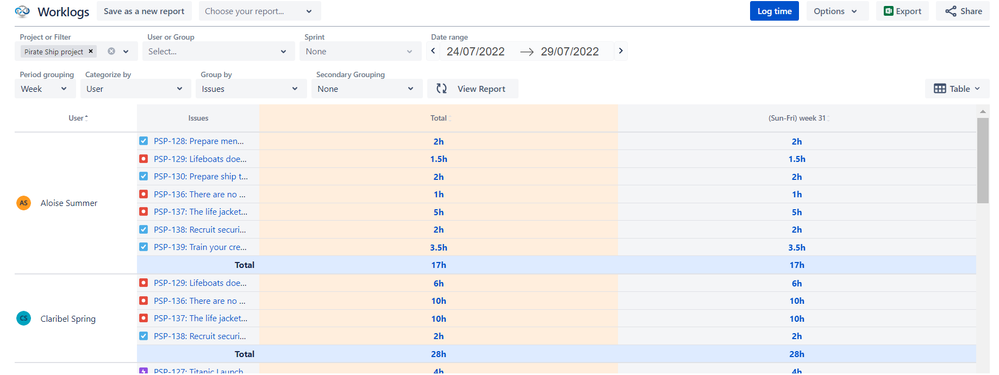This screenshot has width=999, height=375.
Task: Click the bug icon beside Aloise's PSP-136
Action: [x=143, y=194]
